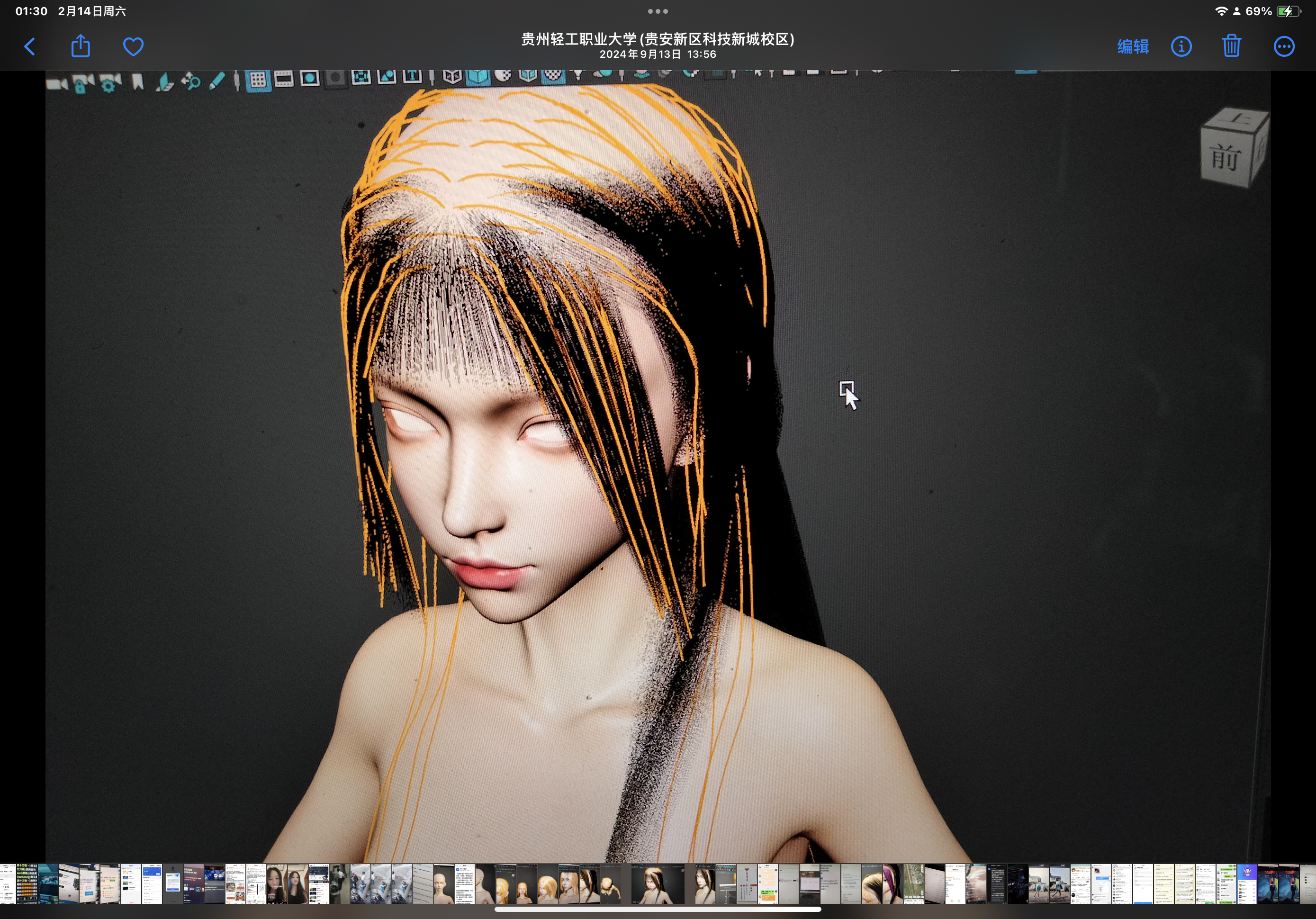Tap the battery status indicator
Image resolution: width=1316 pixels, height=919 pixels.
[1288, 11]
